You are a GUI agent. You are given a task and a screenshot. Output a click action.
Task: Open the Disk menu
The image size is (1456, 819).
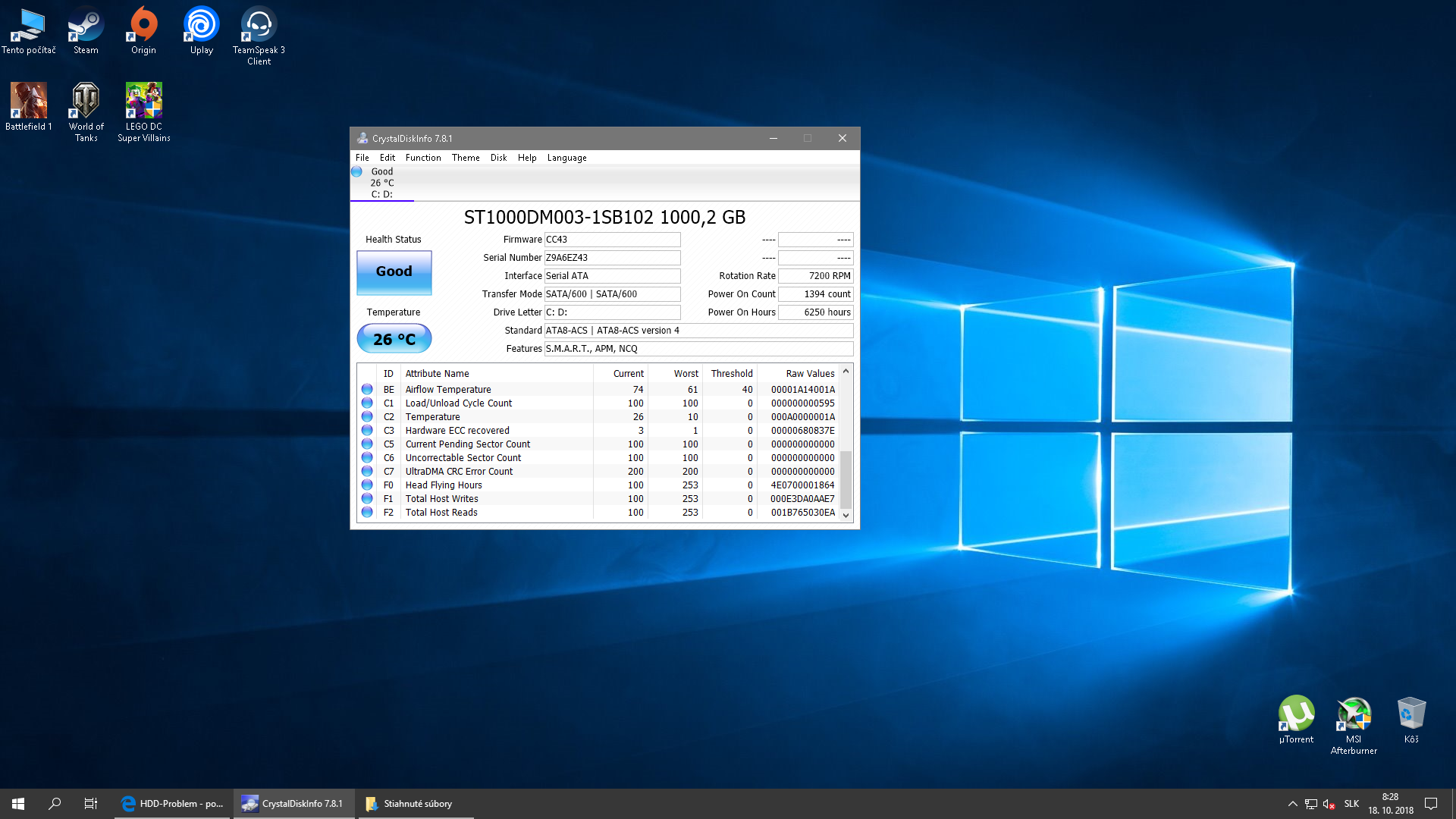[498, 158]
